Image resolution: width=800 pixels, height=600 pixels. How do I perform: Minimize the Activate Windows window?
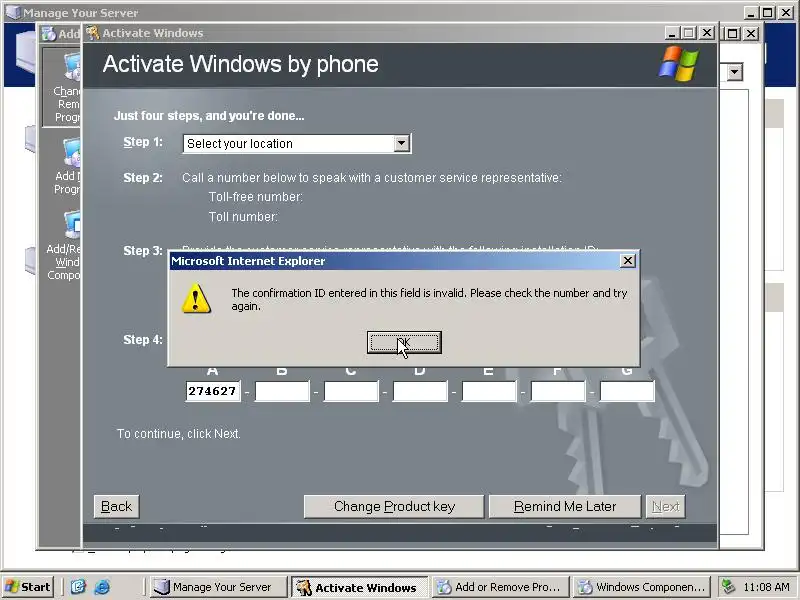coord(672,33)
